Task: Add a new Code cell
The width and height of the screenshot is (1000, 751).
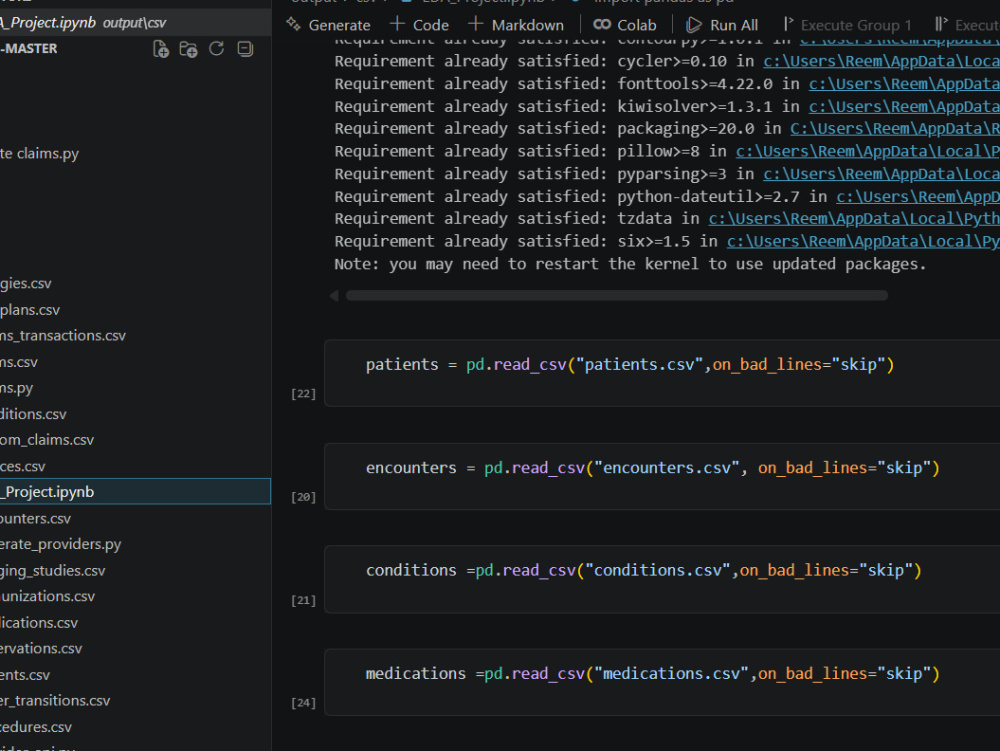Action: click(x=419, y=25)
